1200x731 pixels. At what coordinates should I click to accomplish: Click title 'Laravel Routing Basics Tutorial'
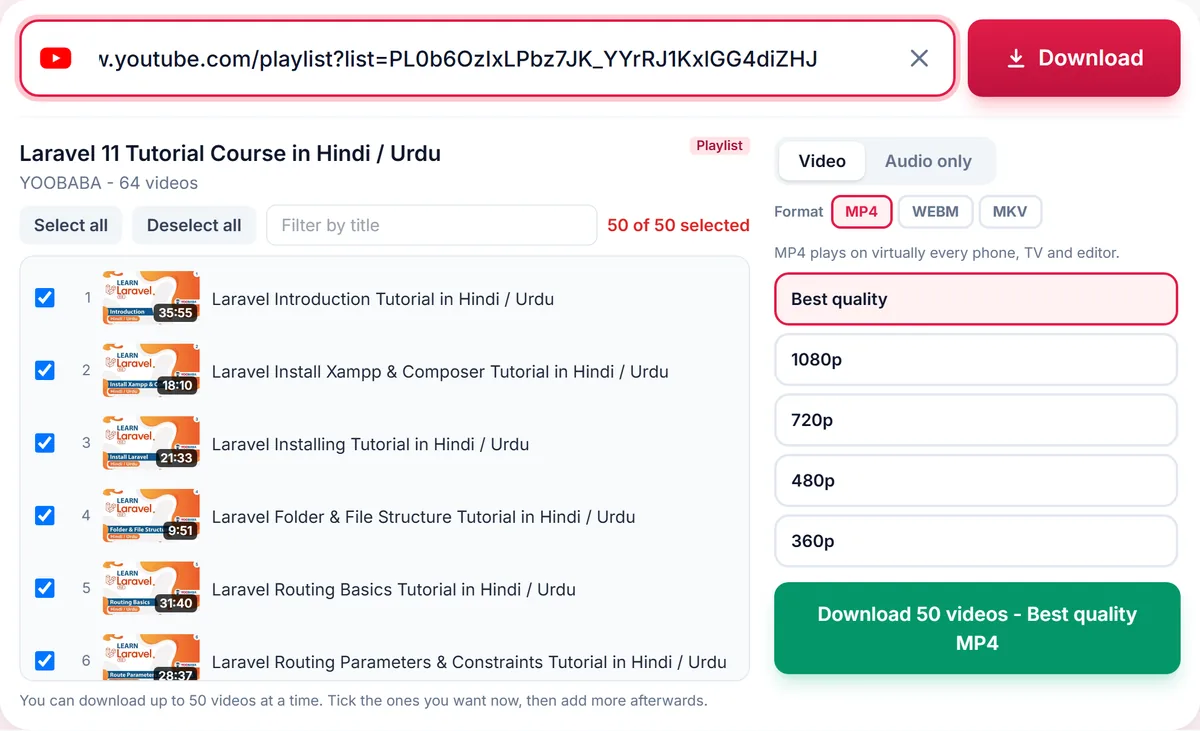point(394,589)
